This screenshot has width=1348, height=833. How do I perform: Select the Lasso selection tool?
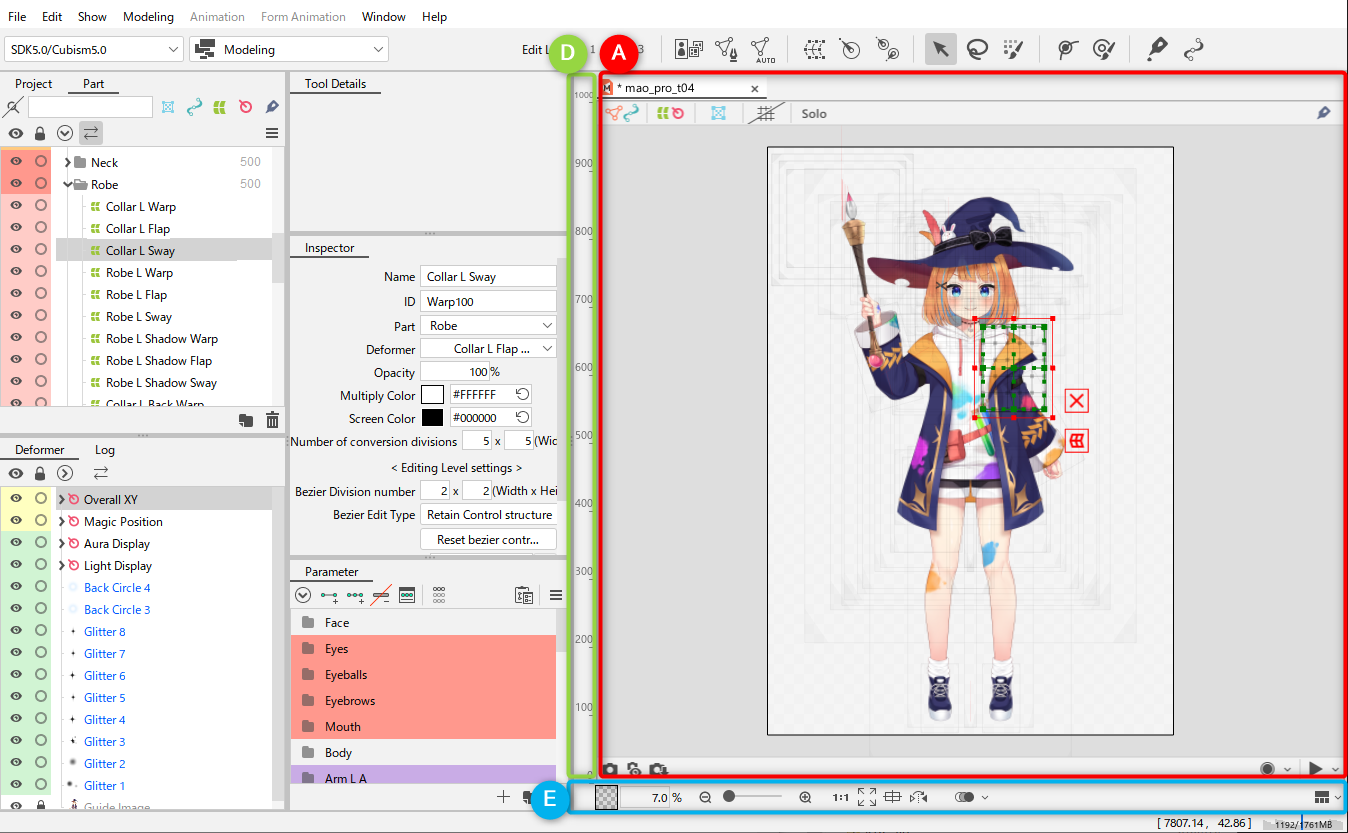(977, 49)
